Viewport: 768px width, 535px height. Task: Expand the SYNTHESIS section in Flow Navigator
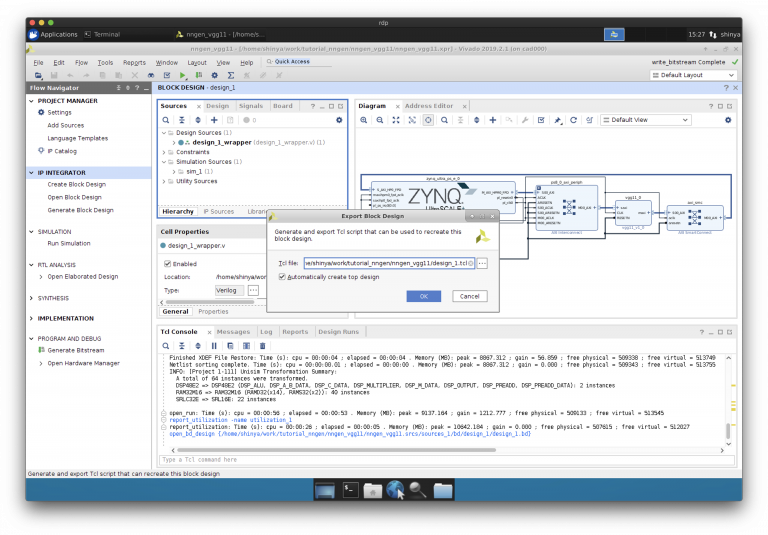pos(31,298)
